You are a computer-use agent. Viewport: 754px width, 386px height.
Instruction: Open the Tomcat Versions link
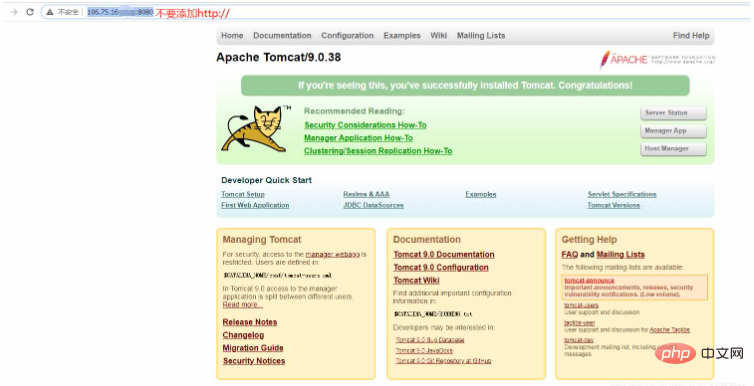[x=614, y=205]
